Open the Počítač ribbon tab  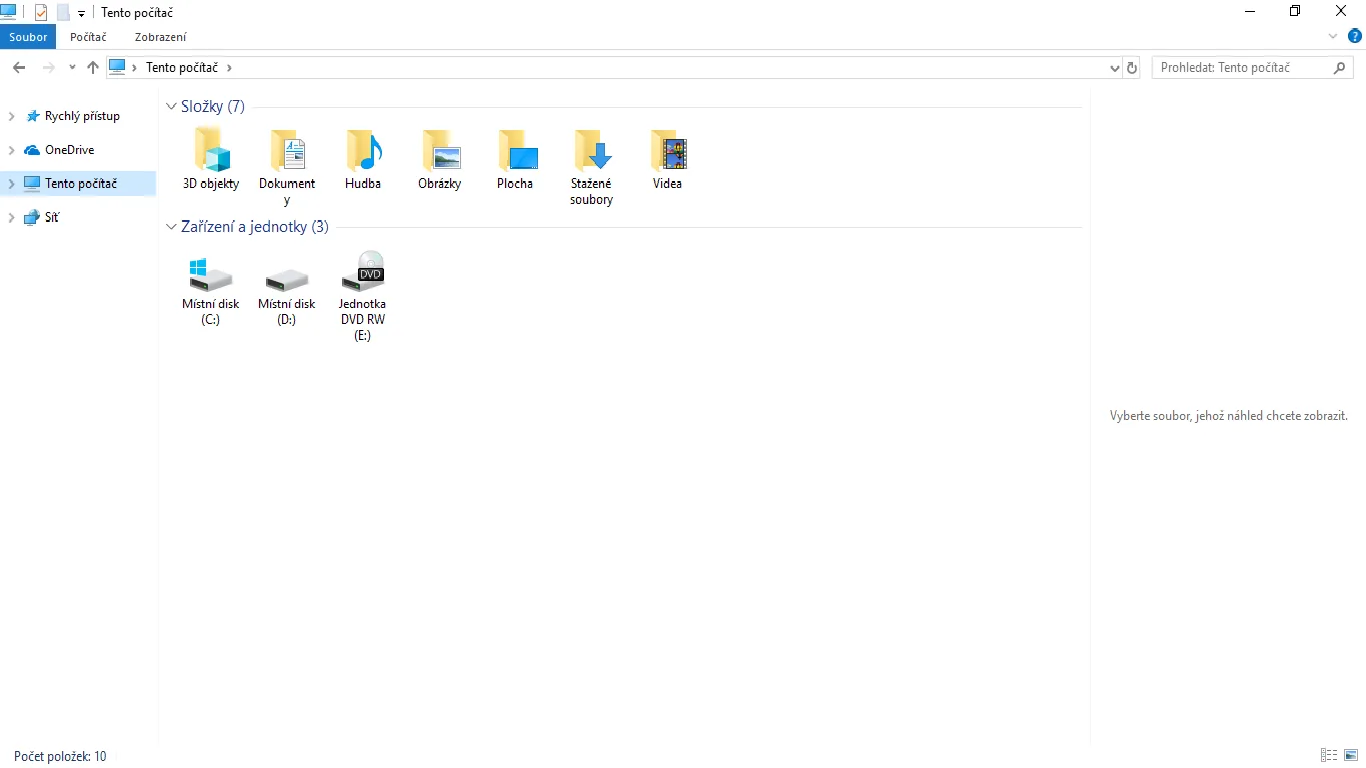88,37
